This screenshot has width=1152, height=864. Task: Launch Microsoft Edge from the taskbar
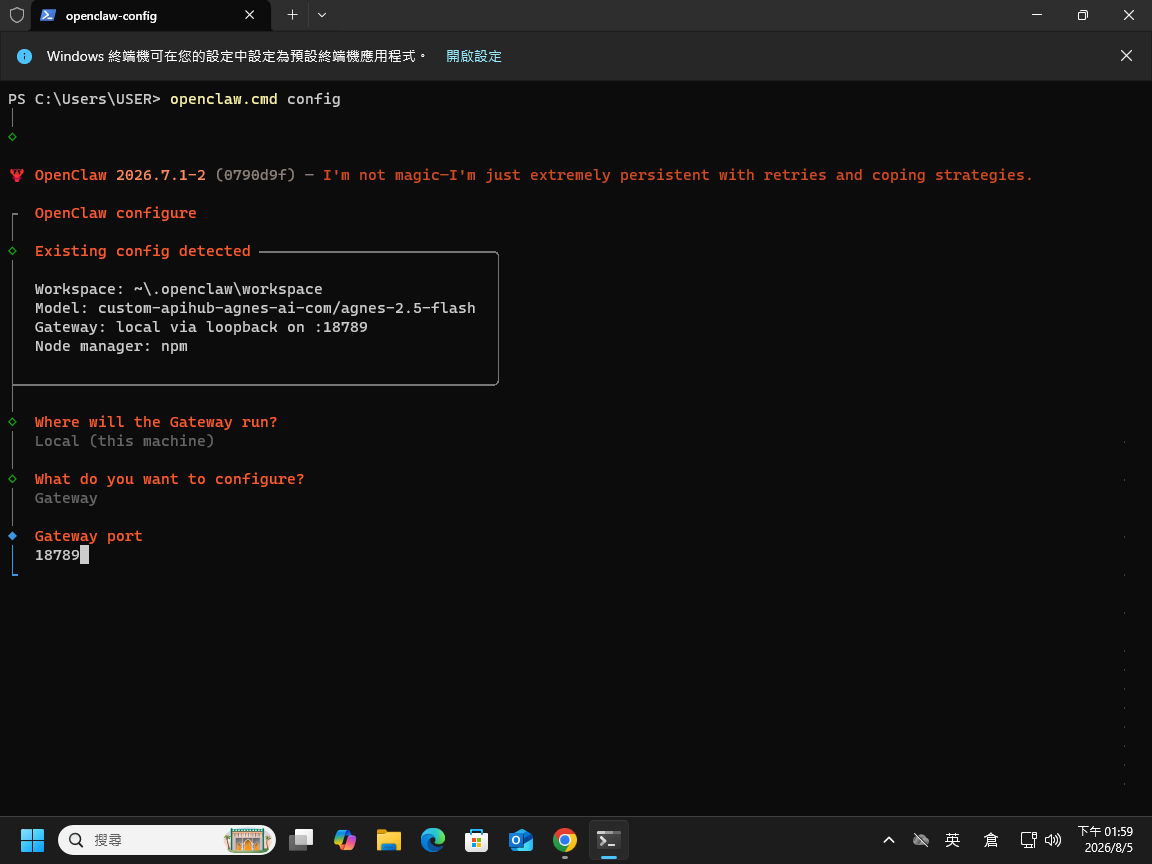pyautogui.click(x=433, y=840)
